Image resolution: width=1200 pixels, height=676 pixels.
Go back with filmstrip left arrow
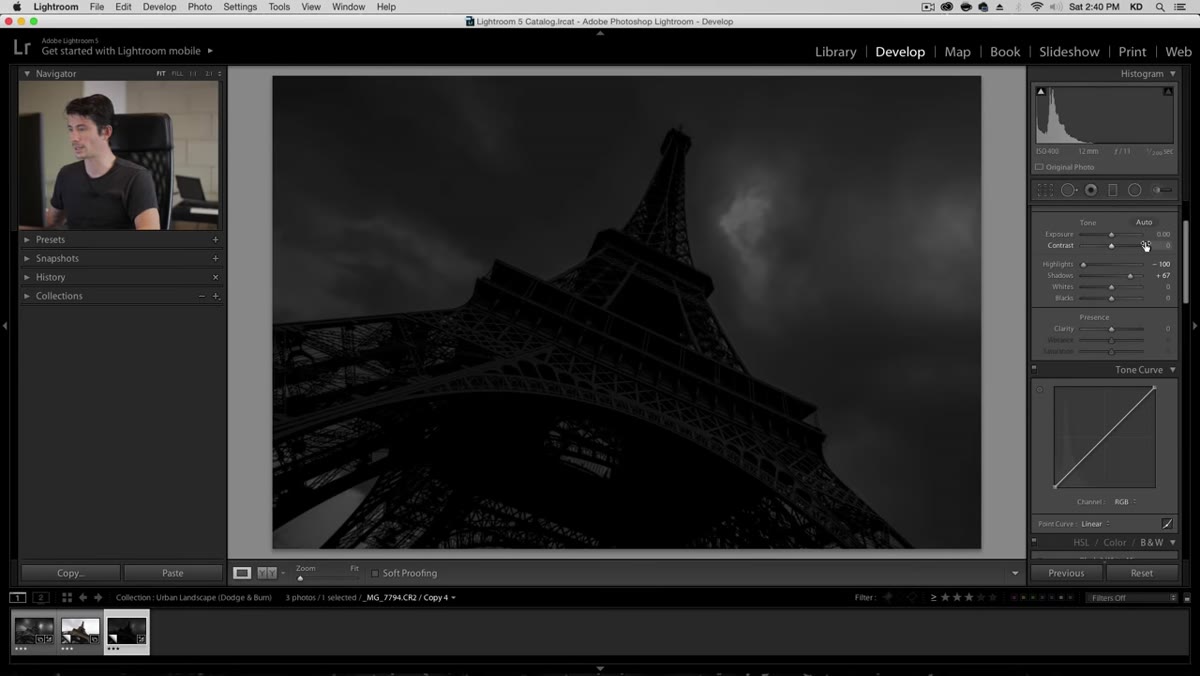tap(83, 598)
